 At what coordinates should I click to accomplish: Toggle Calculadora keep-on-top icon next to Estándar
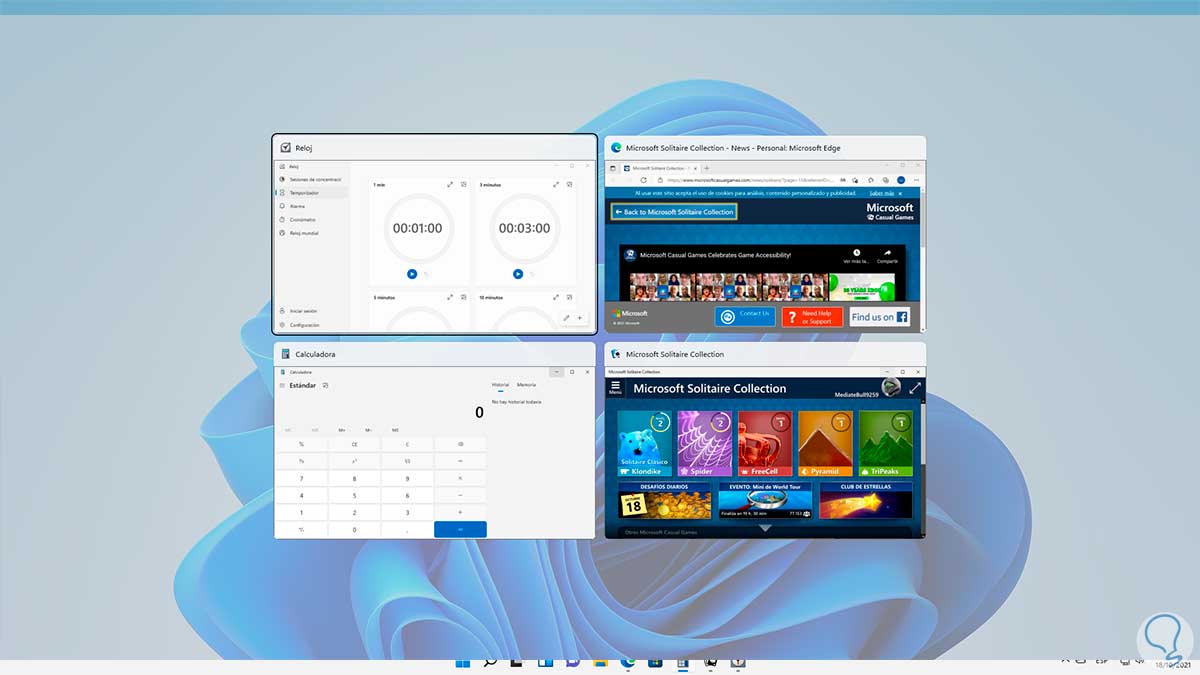pos(325,385)
